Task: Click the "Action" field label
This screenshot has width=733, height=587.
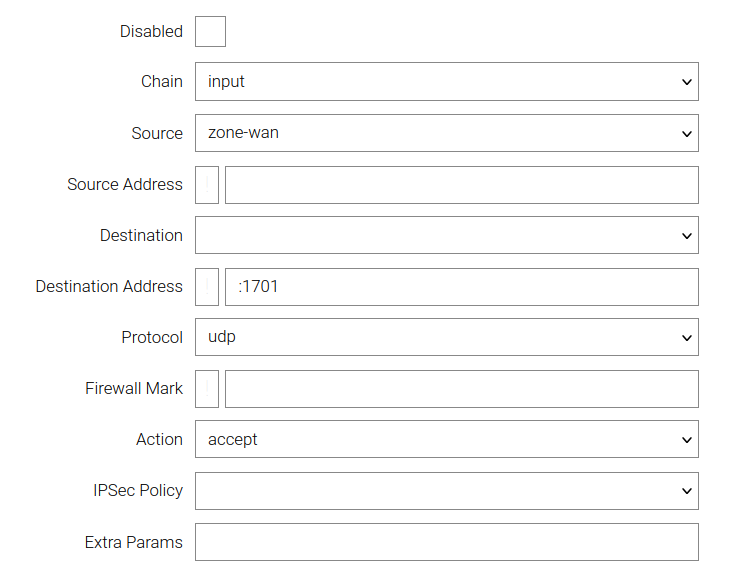Action: (159, 440)
